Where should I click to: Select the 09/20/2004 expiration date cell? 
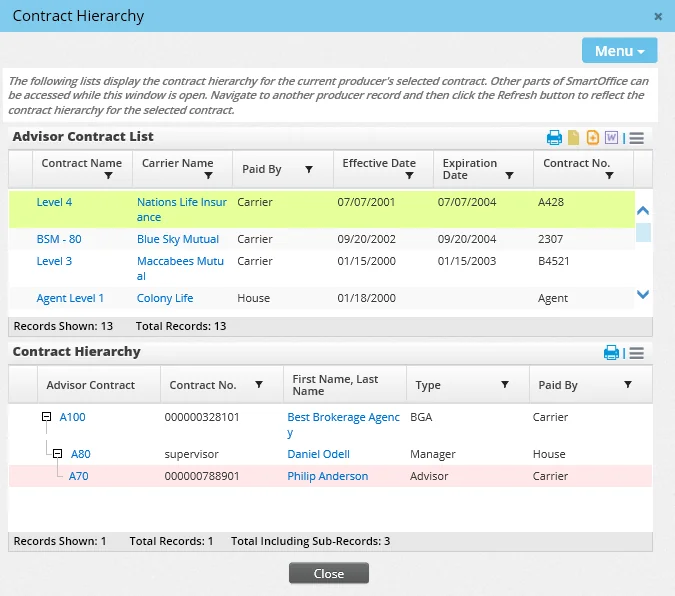467,239
